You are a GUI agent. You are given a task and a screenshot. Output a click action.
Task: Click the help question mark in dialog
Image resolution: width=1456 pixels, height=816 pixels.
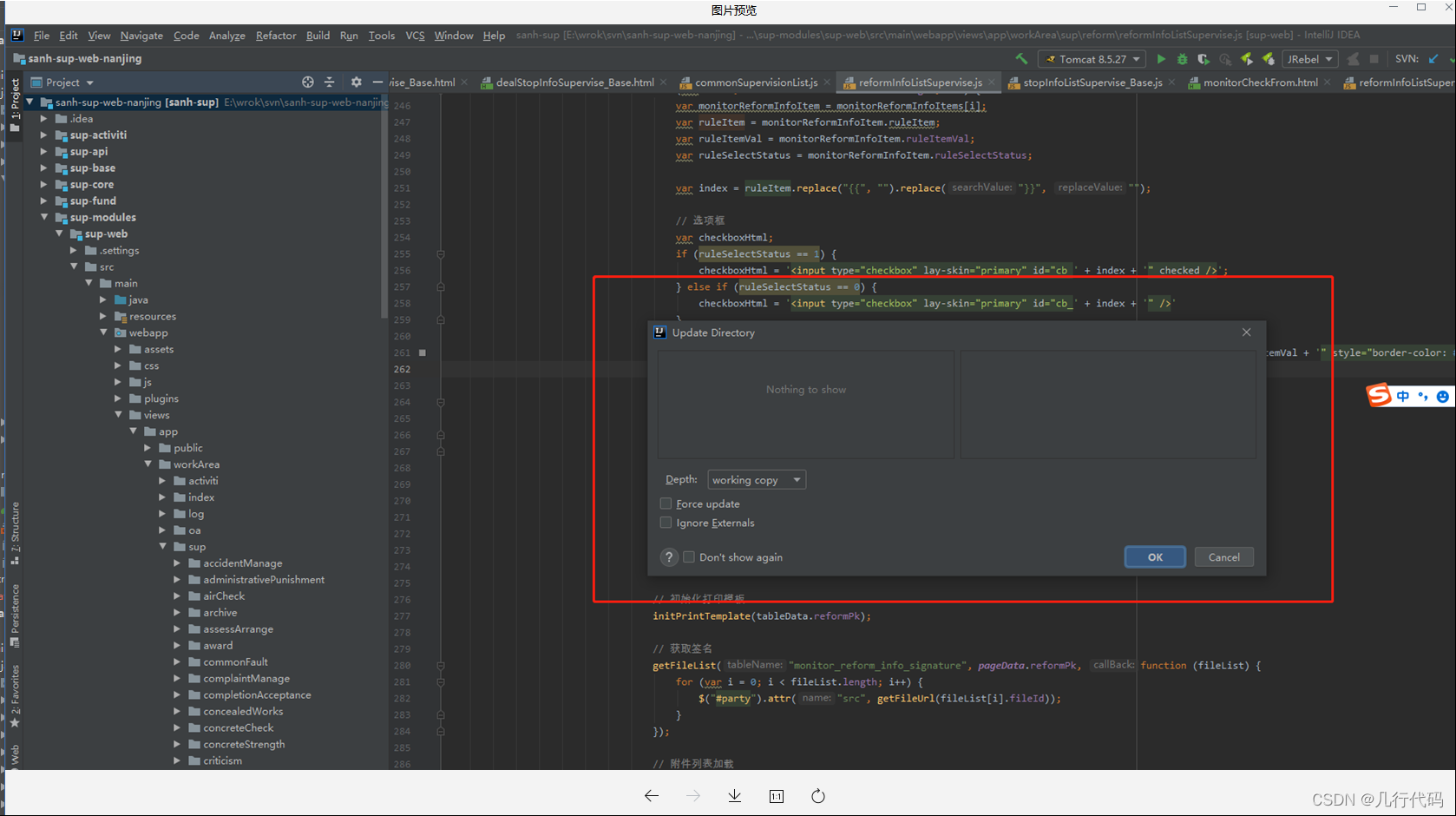click(x=669, y=557)
